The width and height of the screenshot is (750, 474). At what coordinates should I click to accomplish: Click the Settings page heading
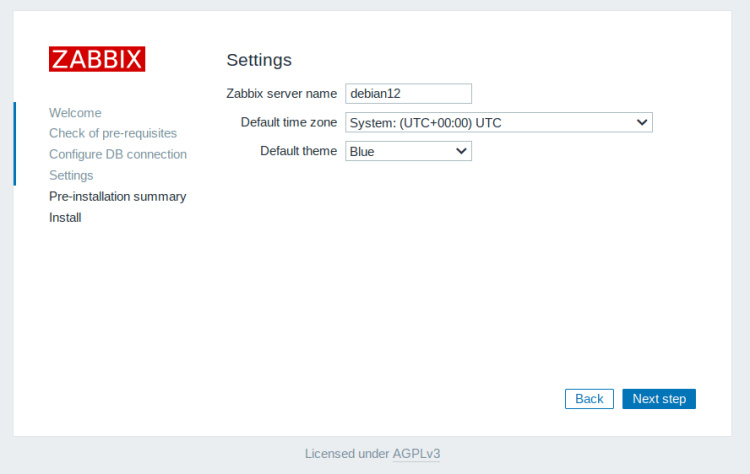[259, 60]
